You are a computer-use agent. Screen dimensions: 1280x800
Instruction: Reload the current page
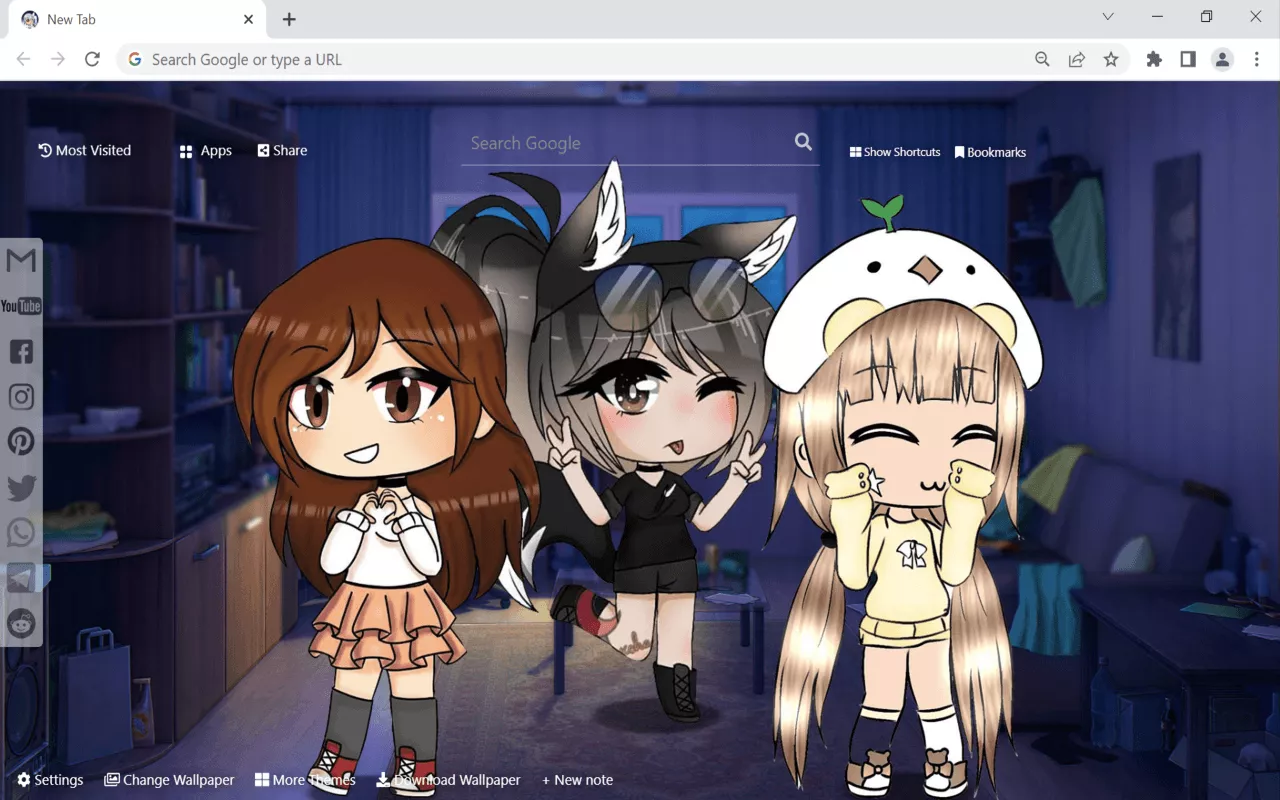[92, 60]
